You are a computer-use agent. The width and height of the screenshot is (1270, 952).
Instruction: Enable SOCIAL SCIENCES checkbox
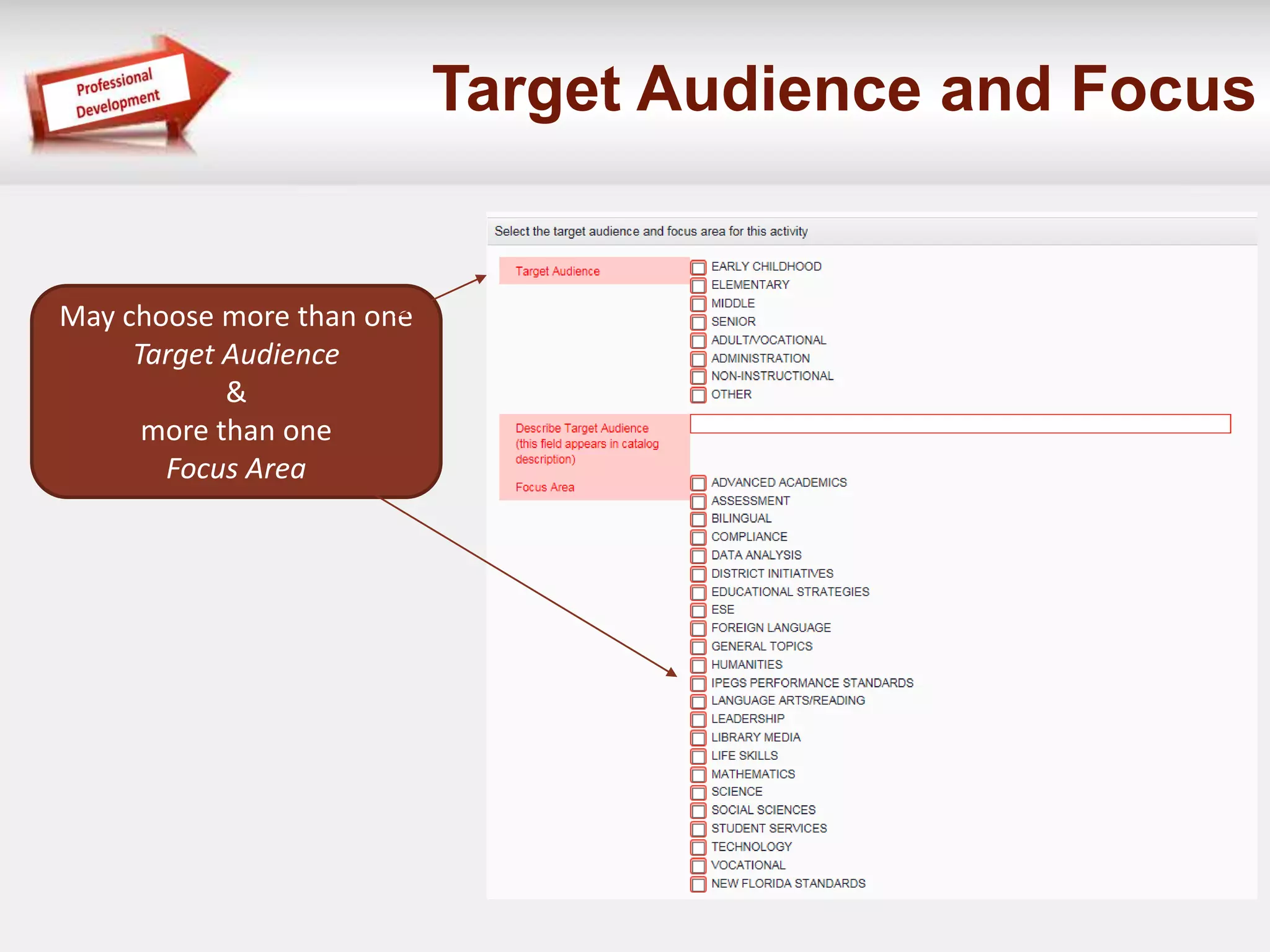pos(698,811)
